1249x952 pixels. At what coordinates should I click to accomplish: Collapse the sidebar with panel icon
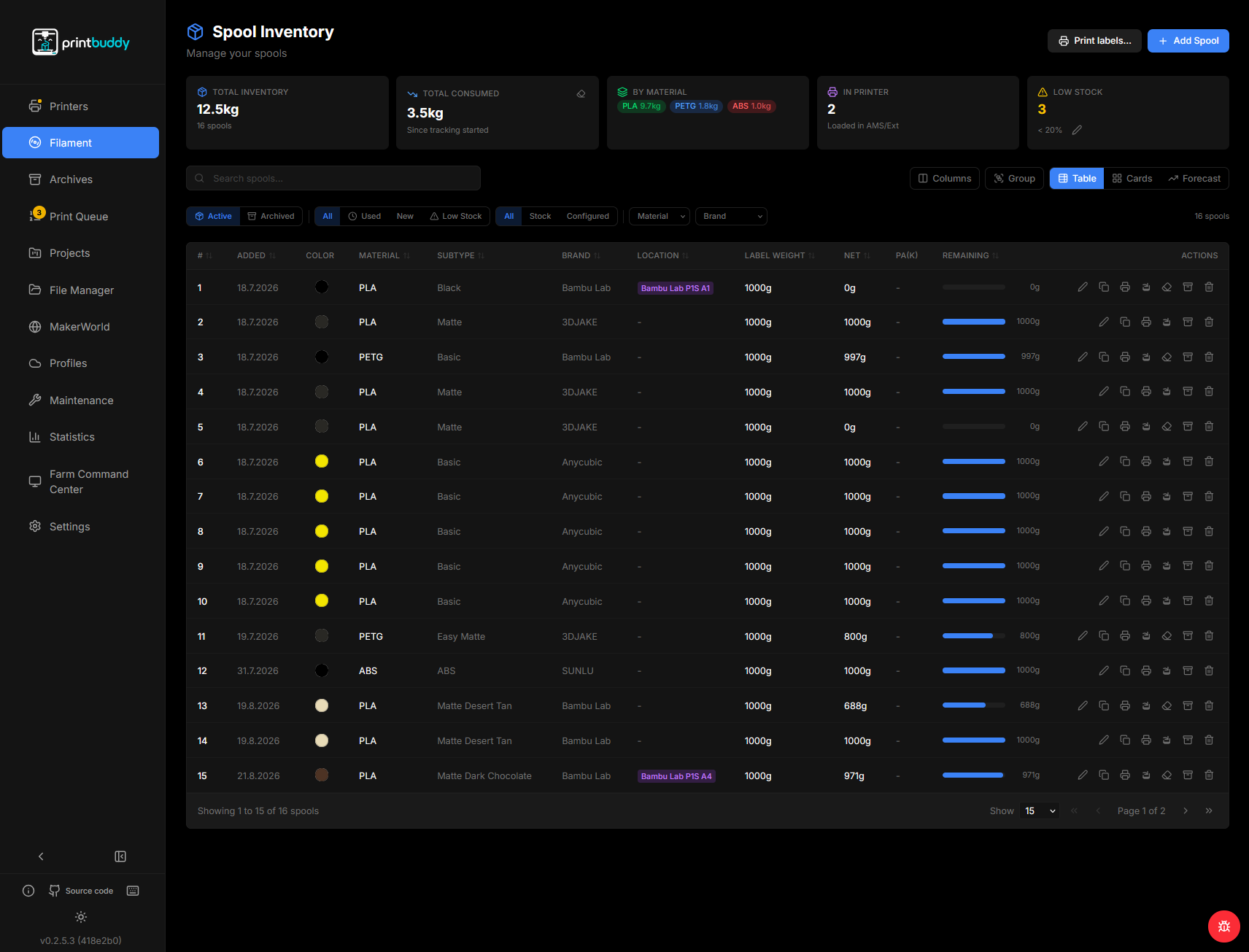(x=120, y=856)
